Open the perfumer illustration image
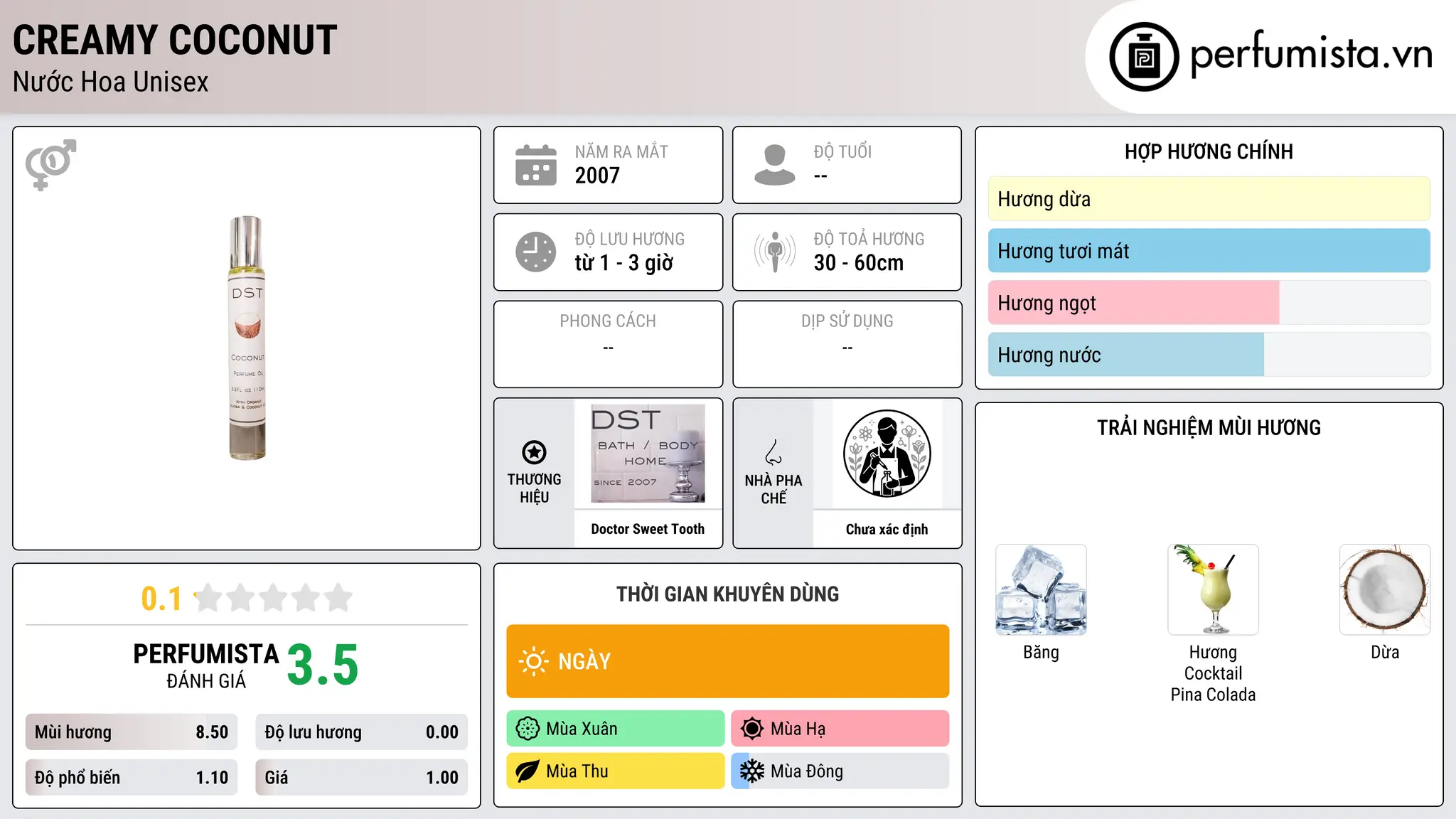 coord(887,454)
